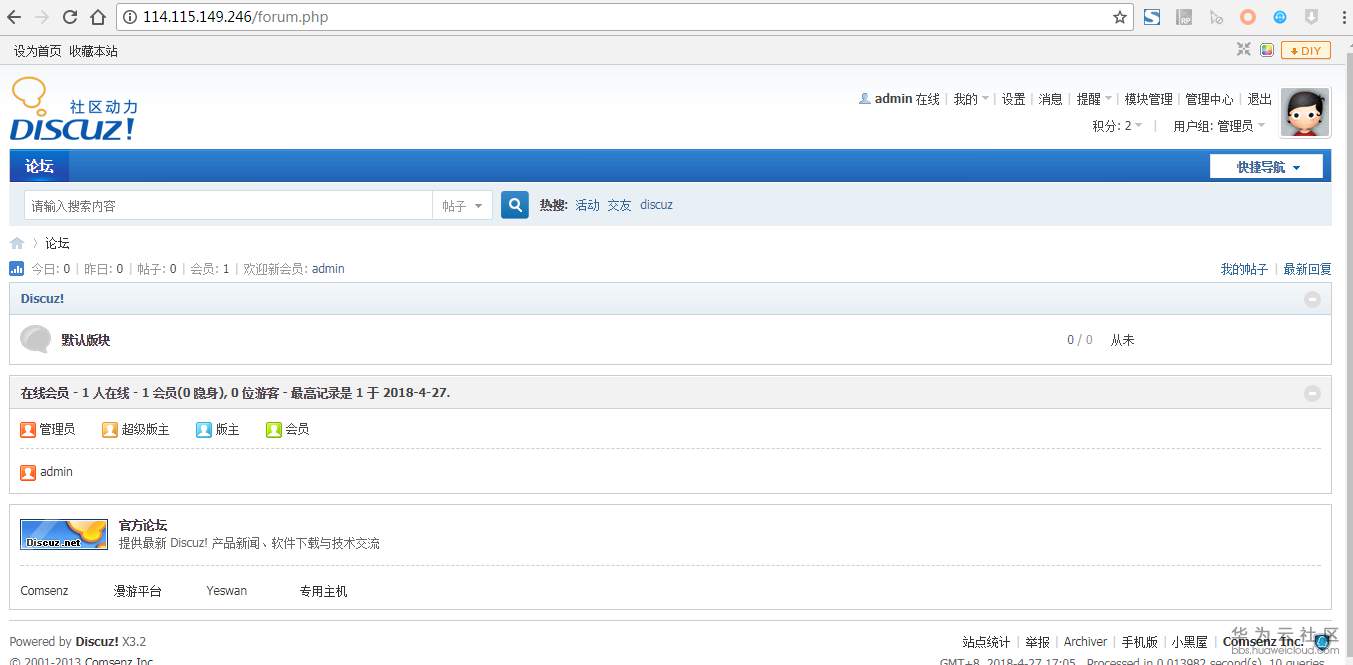
Task: Open the 快捷导航 quick navigation dropdown
Action: [x=1266, y=167]
